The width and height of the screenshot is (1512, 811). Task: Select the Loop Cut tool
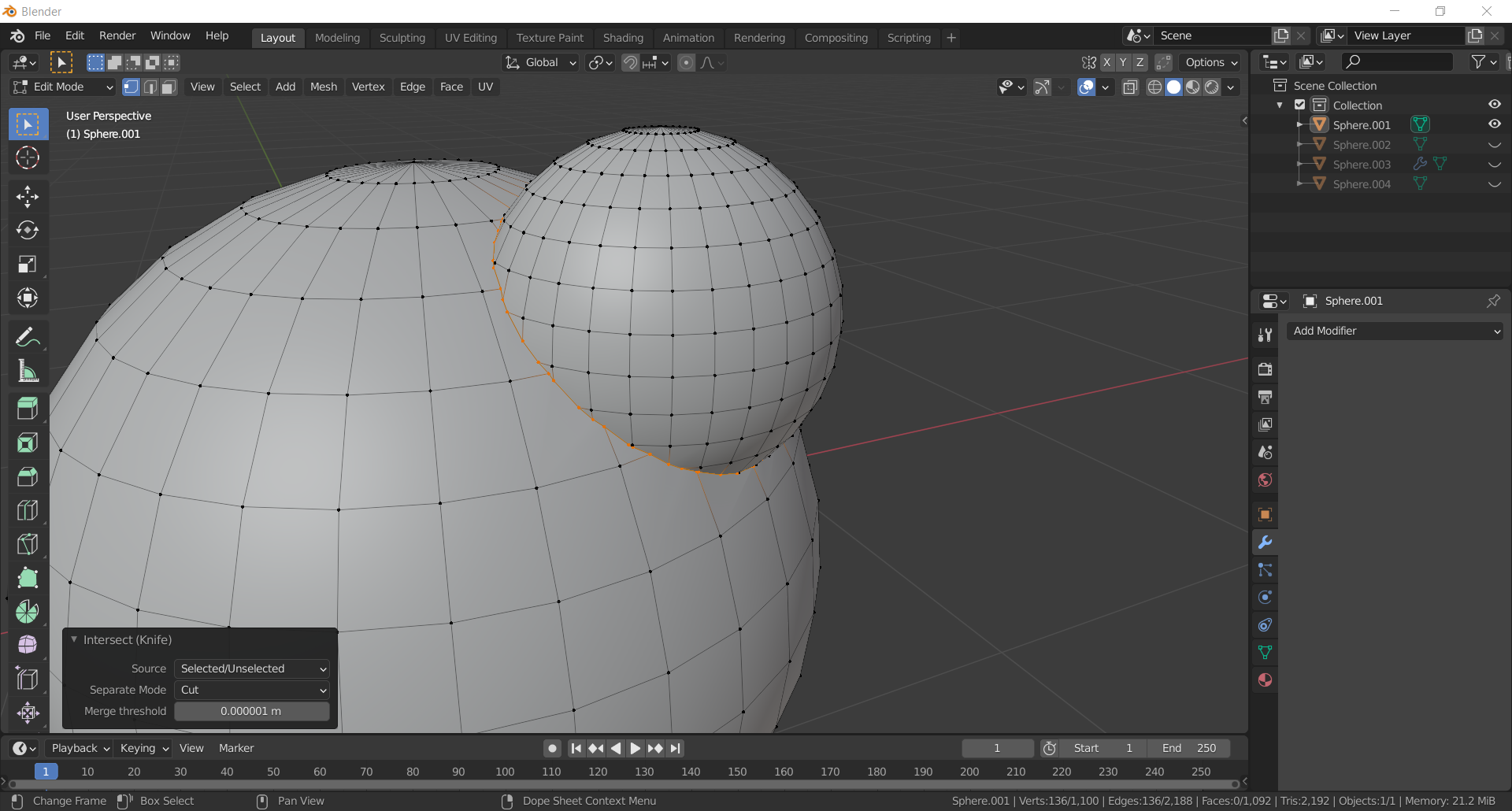[28, 510]
